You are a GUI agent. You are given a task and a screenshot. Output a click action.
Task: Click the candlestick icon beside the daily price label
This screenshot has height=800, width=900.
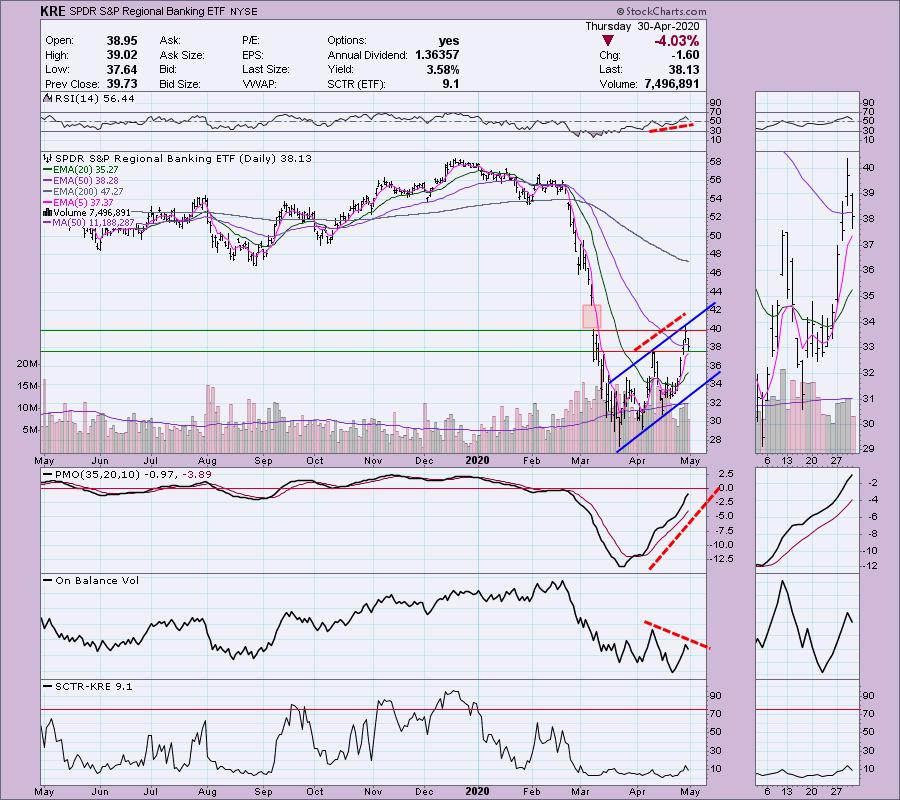point(48,158)
